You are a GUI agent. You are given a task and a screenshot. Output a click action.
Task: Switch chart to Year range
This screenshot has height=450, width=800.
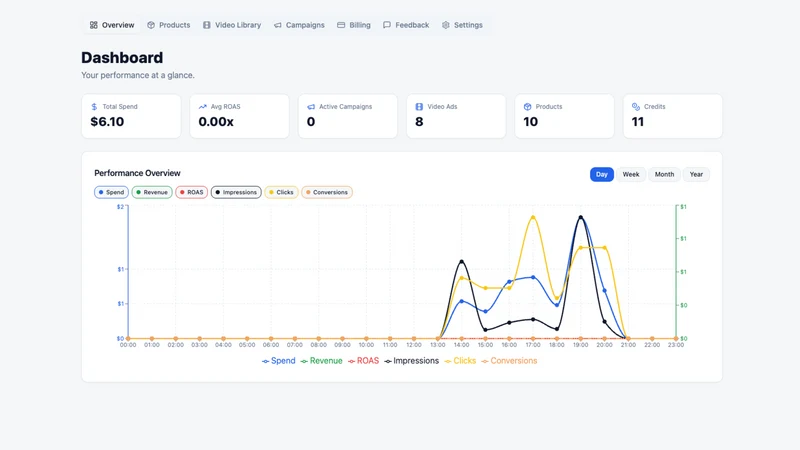(696, 174)
